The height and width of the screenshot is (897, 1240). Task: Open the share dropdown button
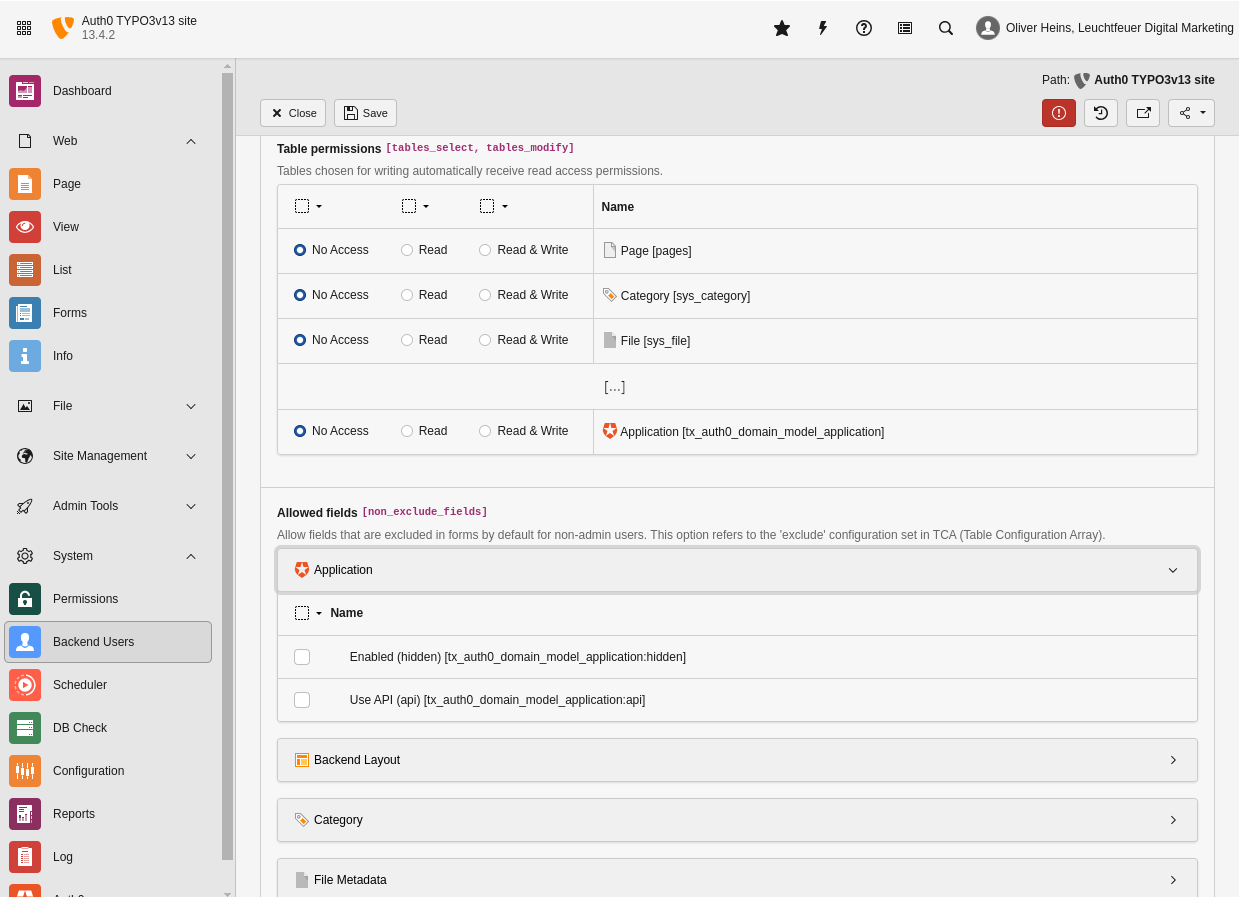tap(1191, 113)
